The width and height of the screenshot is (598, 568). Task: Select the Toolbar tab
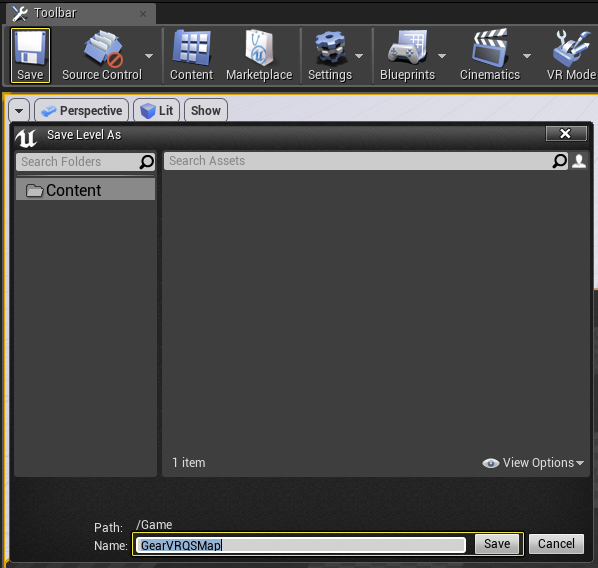(80, 13)
